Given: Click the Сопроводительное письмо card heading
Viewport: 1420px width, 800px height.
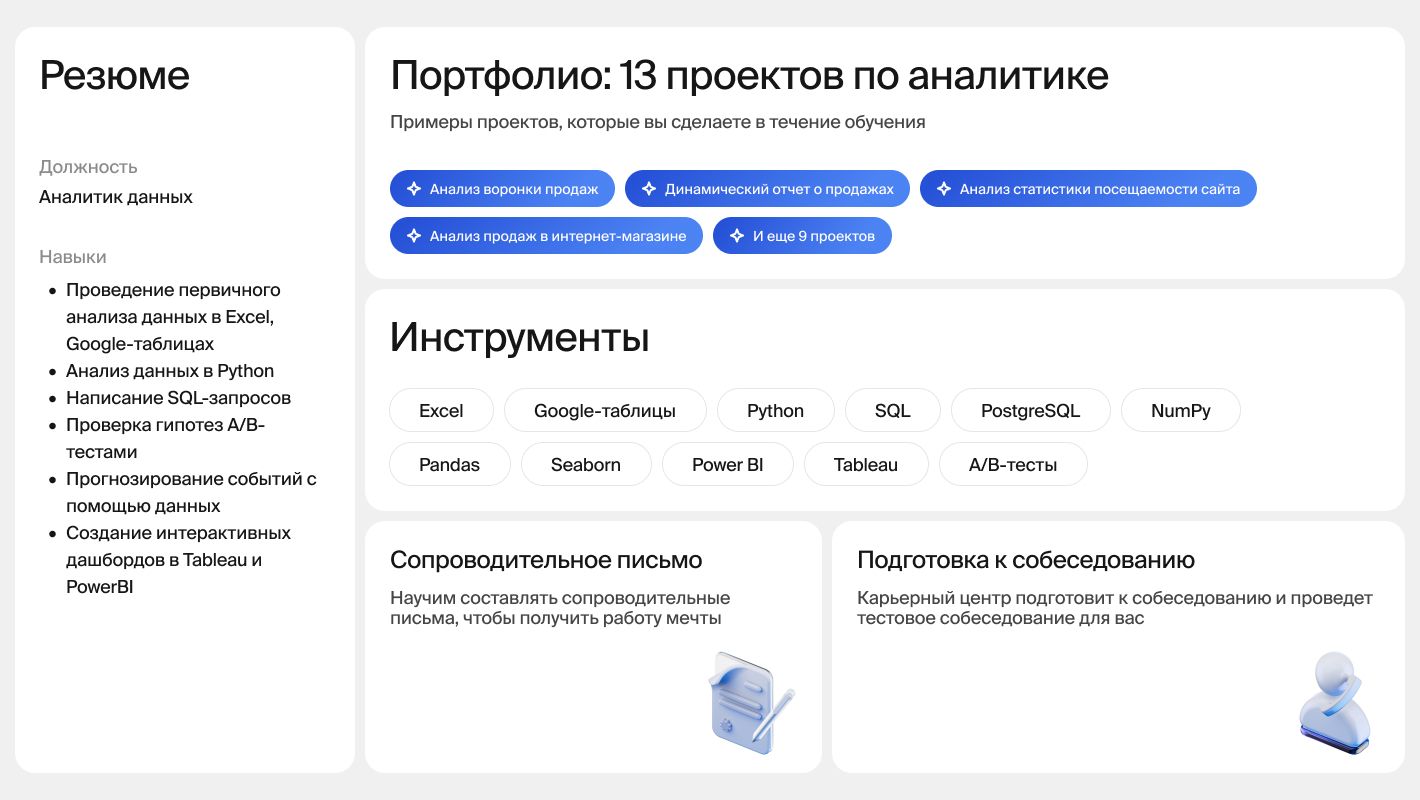Looking at the screenshot, I should (x=546, y=560).
